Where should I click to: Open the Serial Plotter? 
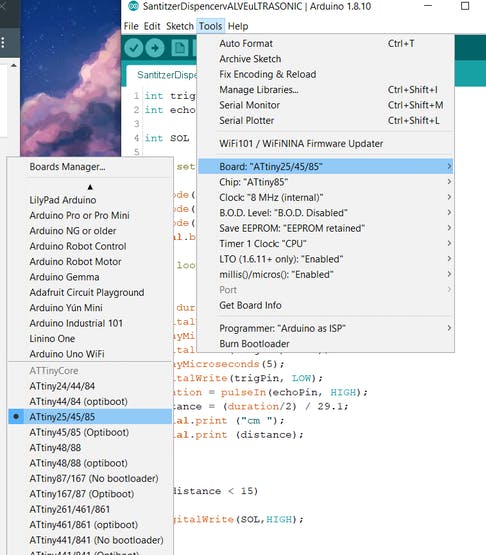click(325, 120)
